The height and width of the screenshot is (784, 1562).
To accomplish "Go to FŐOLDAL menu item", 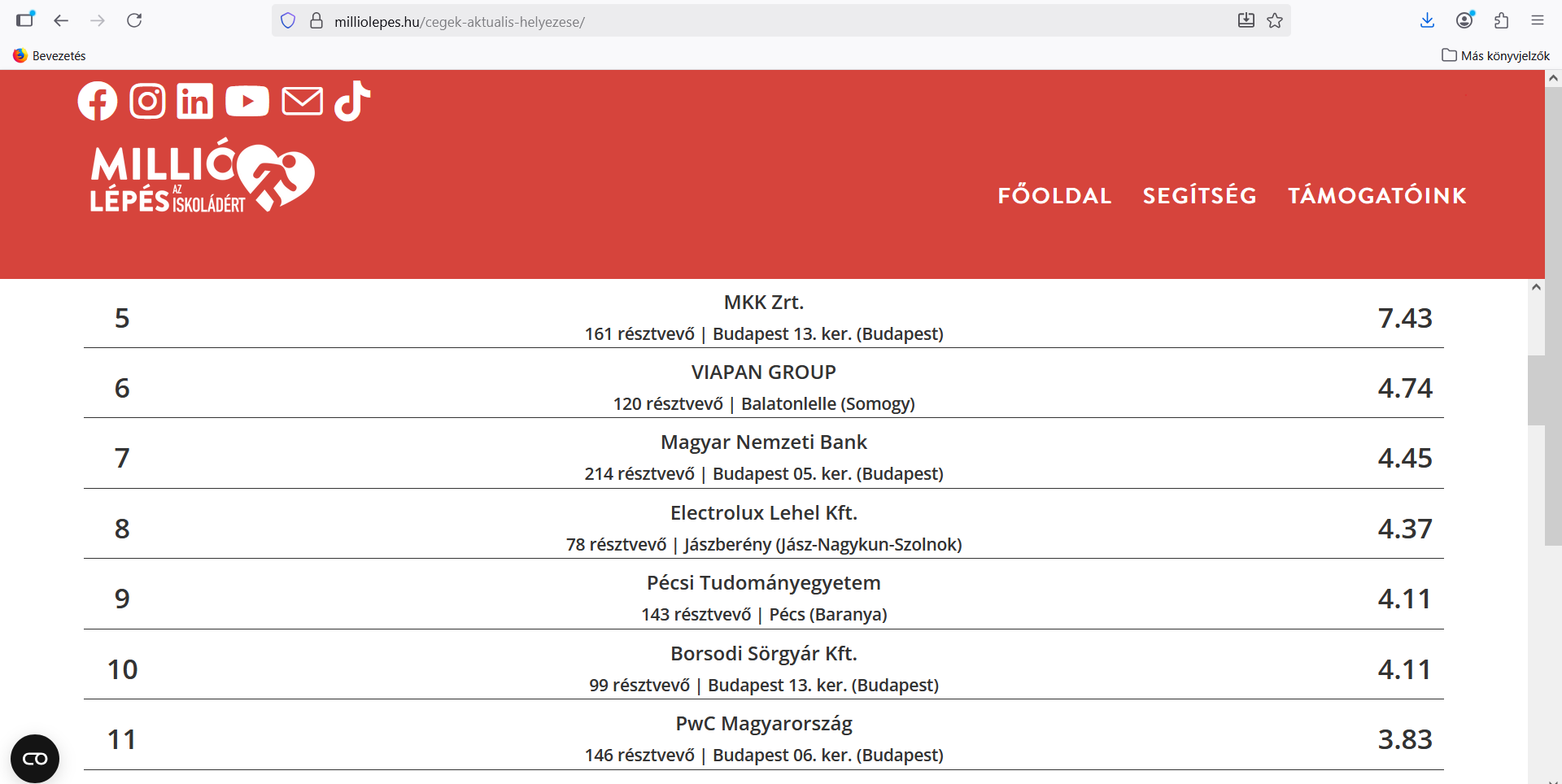I will tap(1054, 196).
